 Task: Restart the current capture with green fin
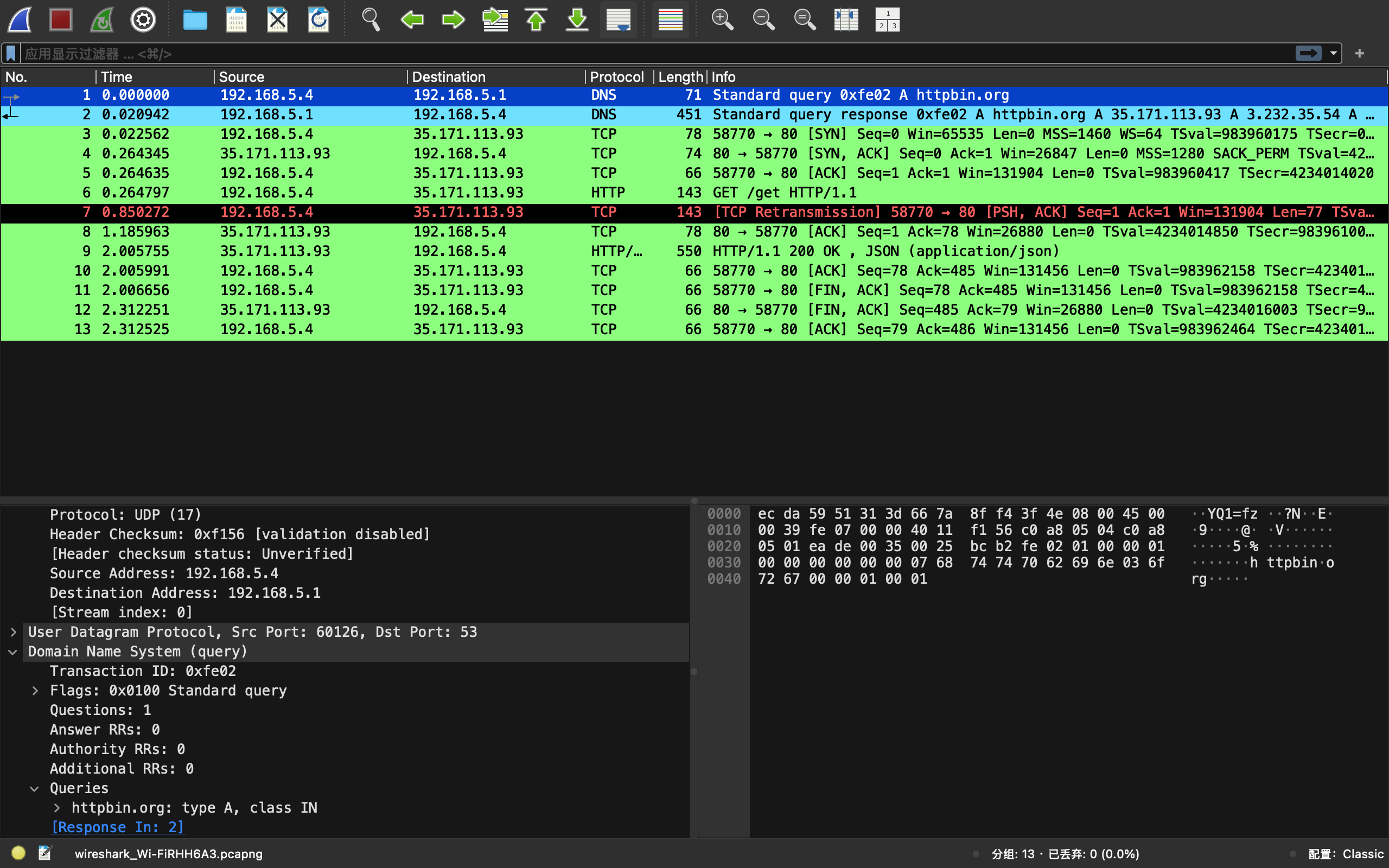pos(102,20)
